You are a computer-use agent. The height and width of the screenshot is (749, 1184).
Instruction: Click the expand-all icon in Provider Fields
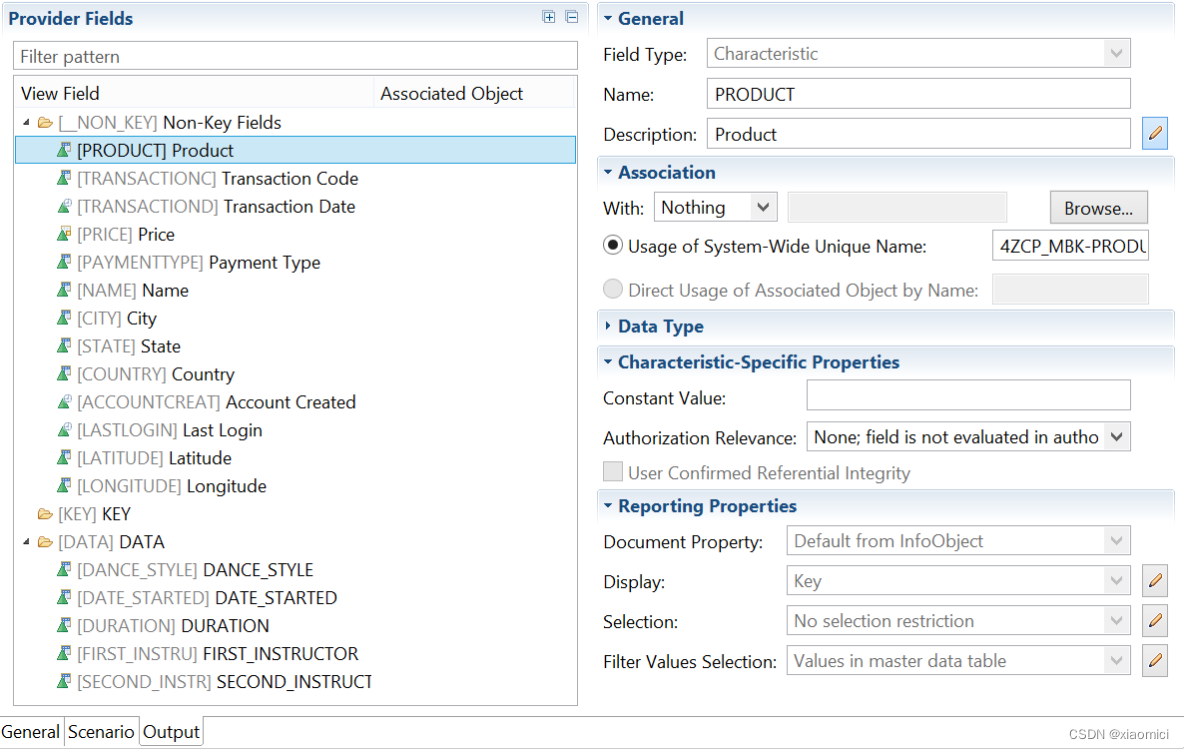(548, 17)
